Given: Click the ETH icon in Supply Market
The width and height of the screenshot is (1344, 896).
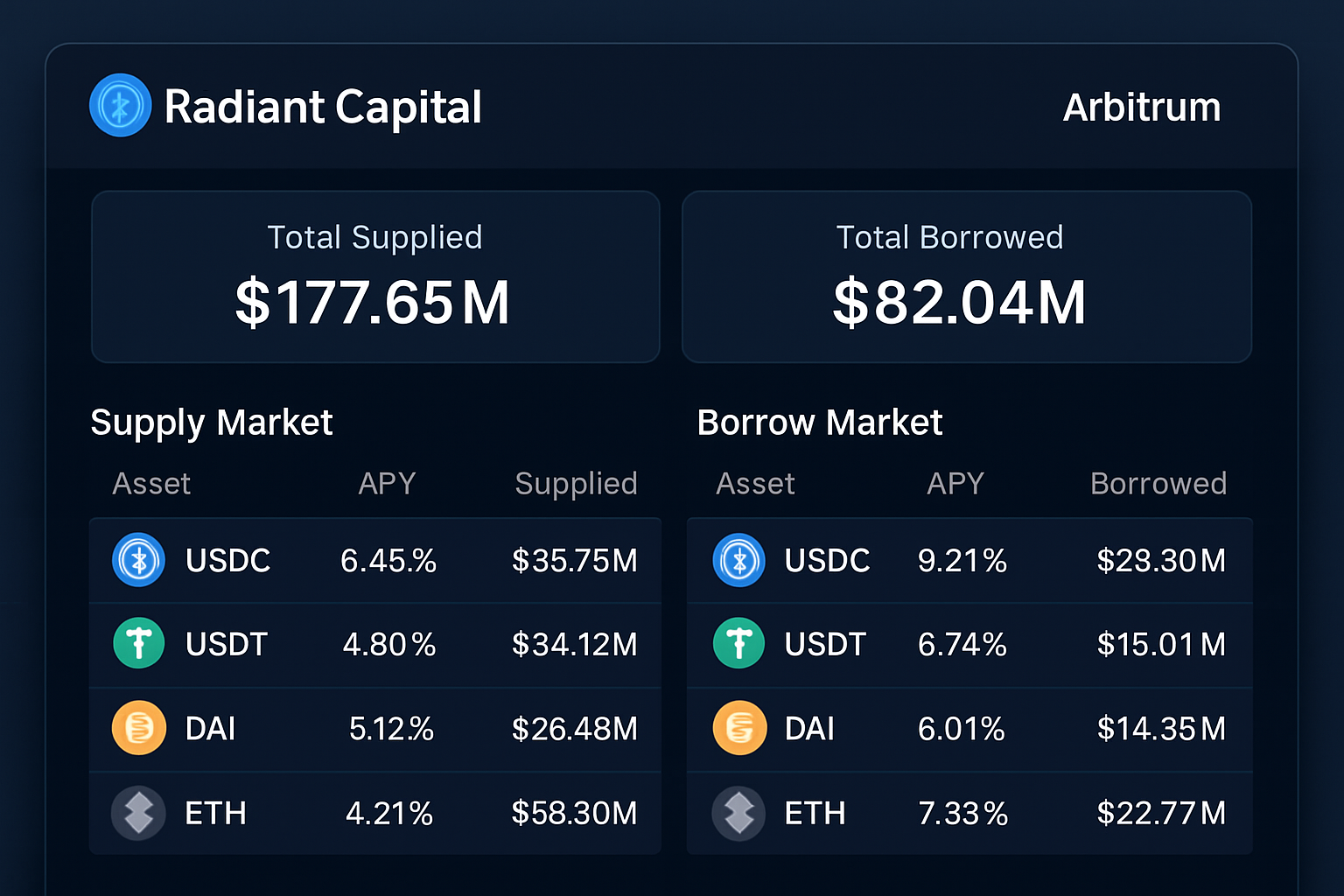Looking at the screenshot, I should [138, 813].
